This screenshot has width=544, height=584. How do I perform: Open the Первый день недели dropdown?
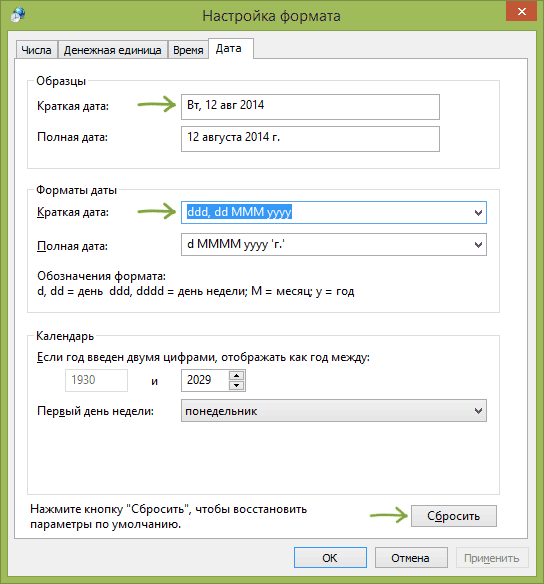click(x=334, y=411)
